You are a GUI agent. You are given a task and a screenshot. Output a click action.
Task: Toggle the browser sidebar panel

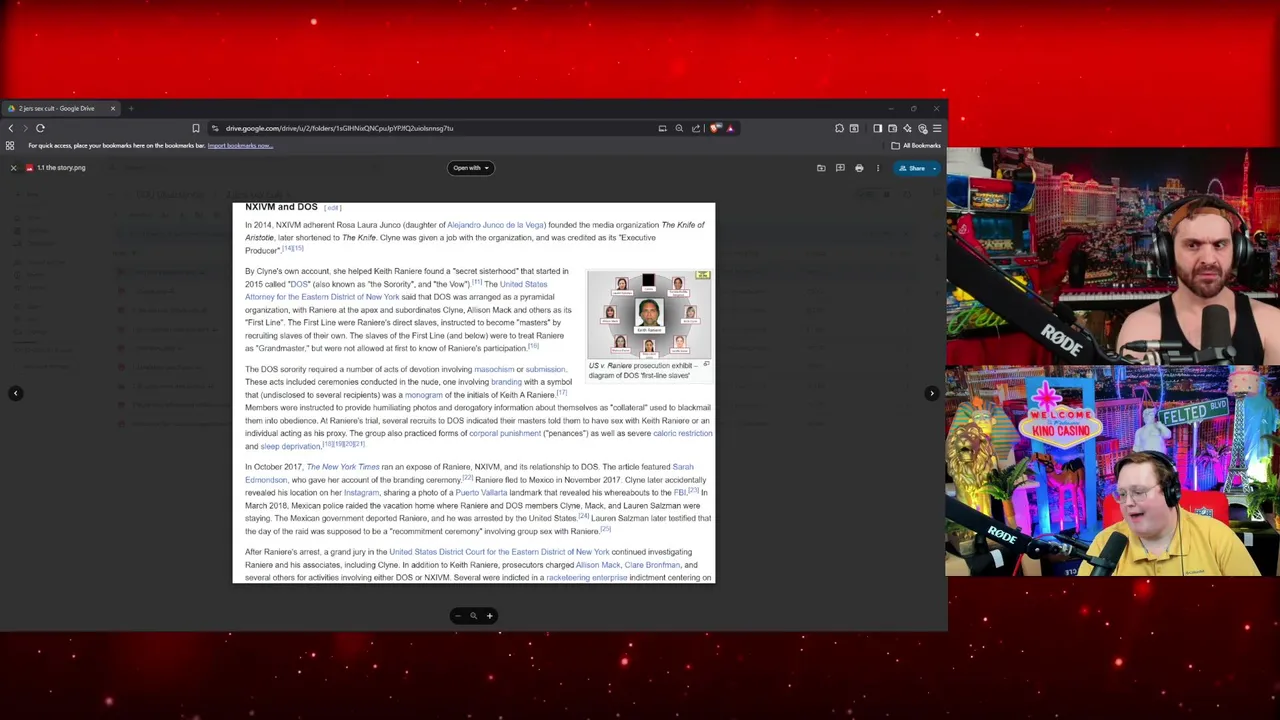click(877, 128)
